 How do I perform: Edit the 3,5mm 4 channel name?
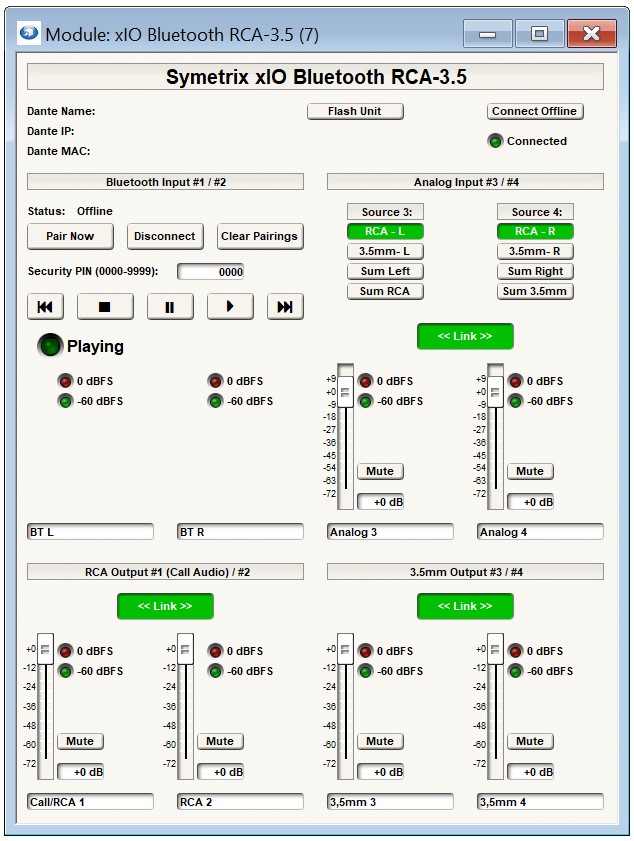[540, 802]
